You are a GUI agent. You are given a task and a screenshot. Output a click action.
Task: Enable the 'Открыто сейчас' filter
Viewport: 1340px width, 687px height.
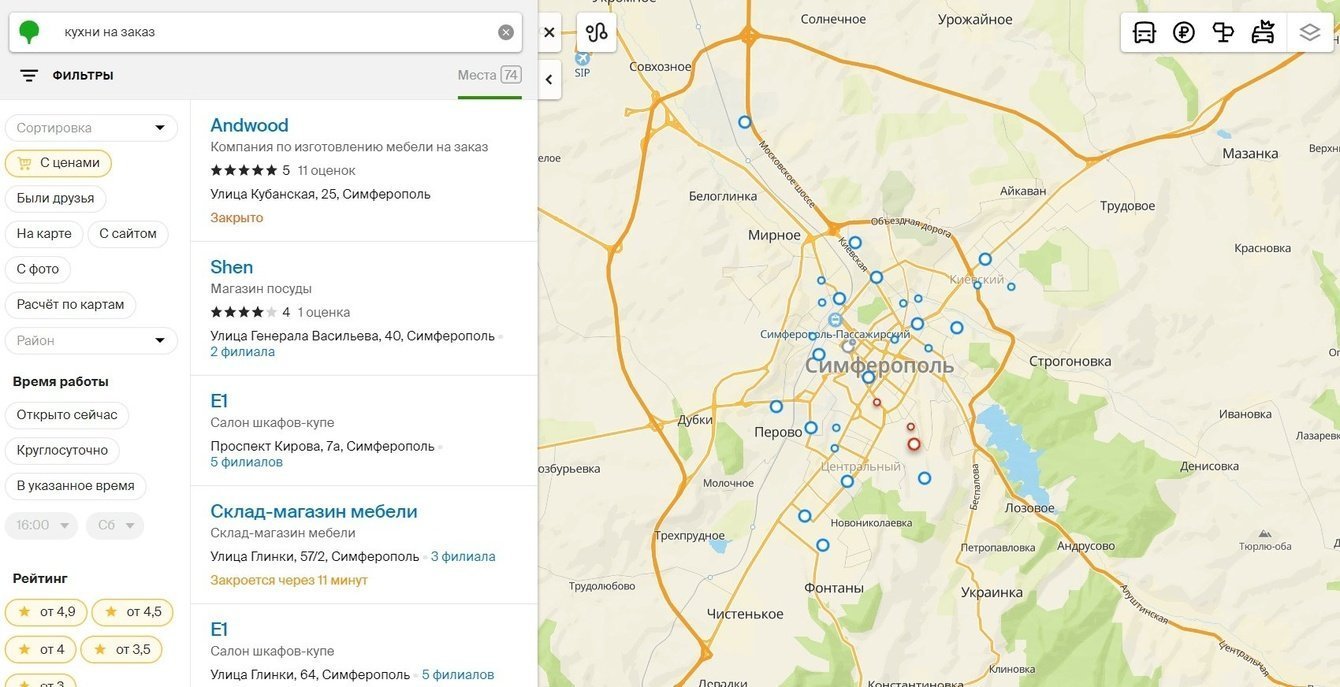click(67, 415)
